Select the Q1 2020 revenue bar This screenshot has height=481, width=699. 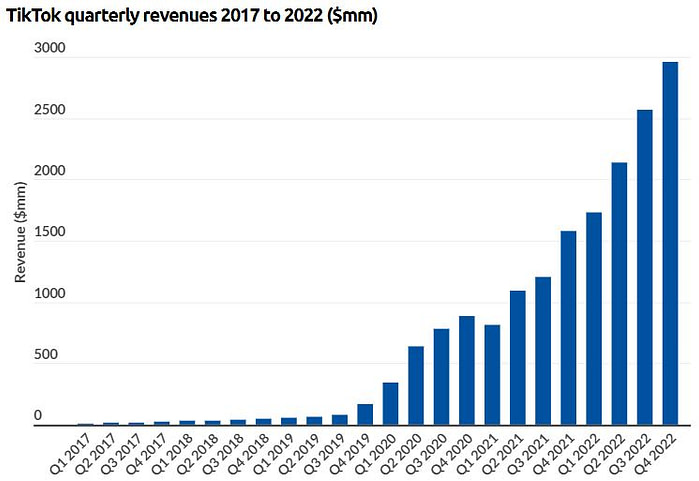click(390, 404)
